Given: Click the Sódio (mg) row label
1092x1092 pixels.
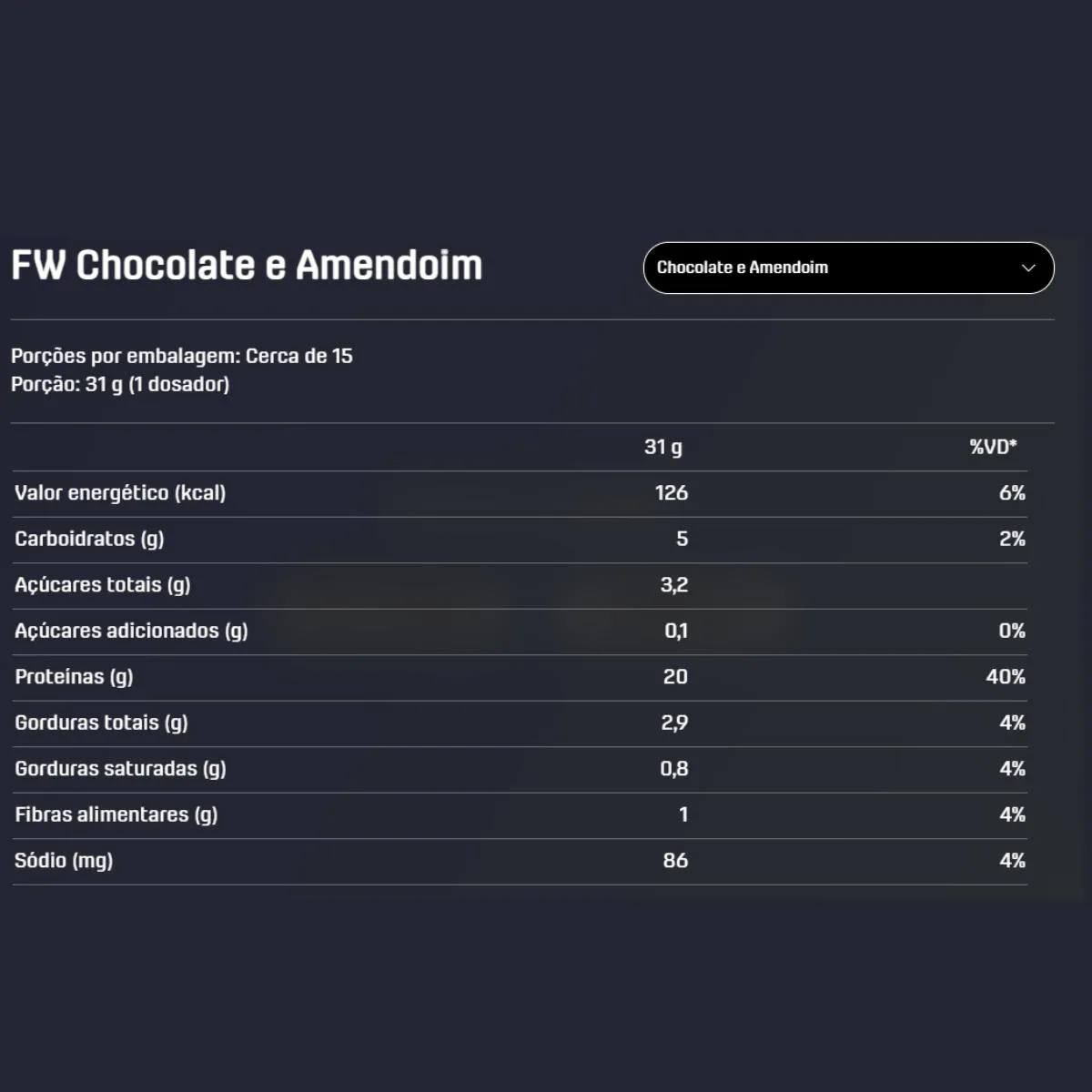Looking at the screenshot, I should coord(64,861).
